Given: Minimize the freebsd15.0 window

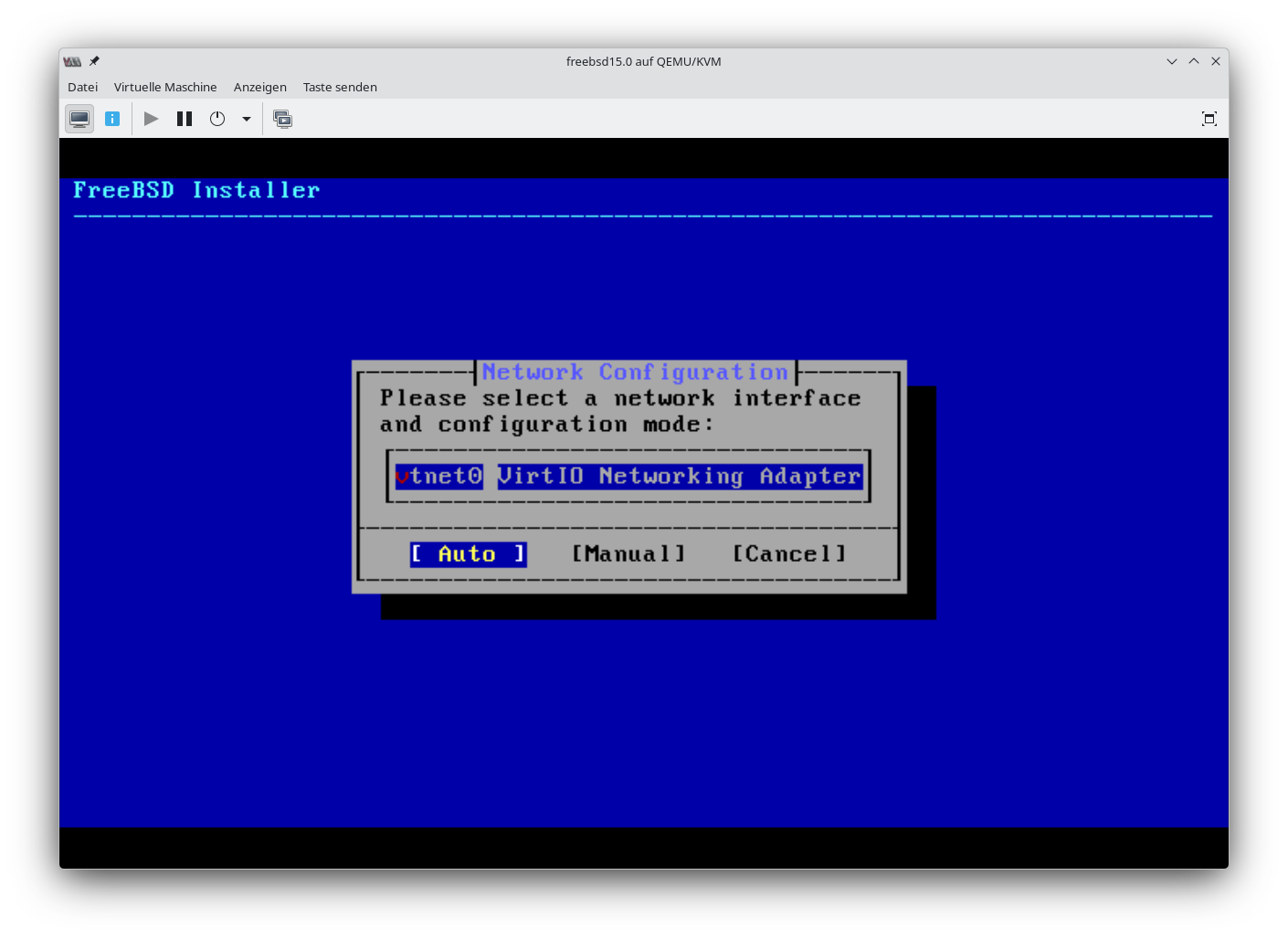Looking at the screenshot, I should [1172, 61].
